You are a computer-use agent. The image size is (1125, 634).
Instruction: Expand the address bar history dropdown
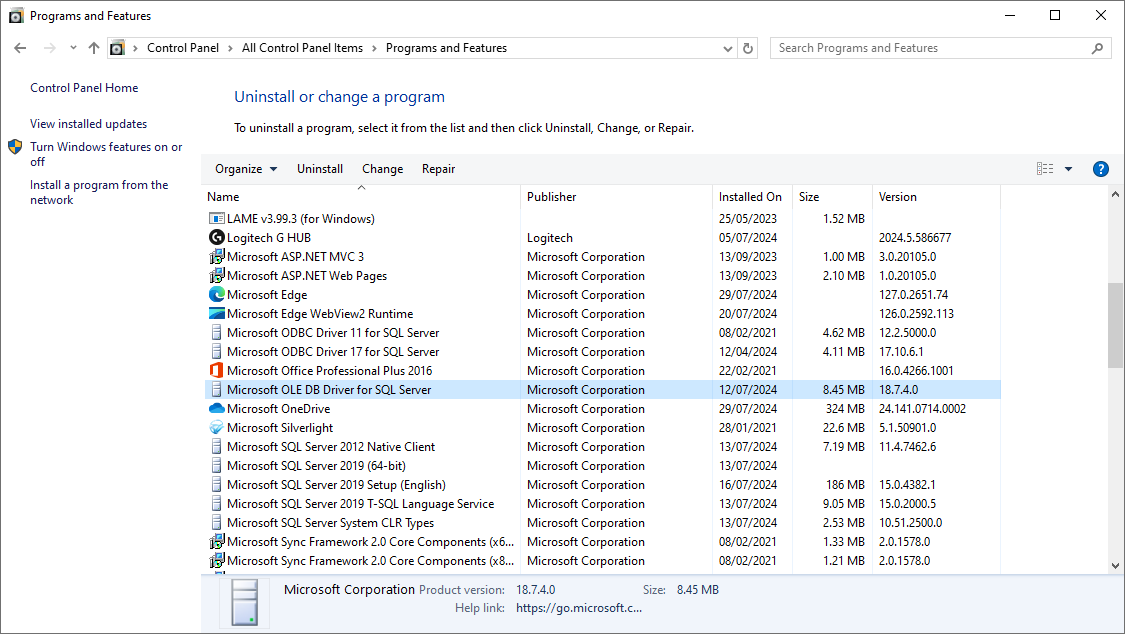727,48
